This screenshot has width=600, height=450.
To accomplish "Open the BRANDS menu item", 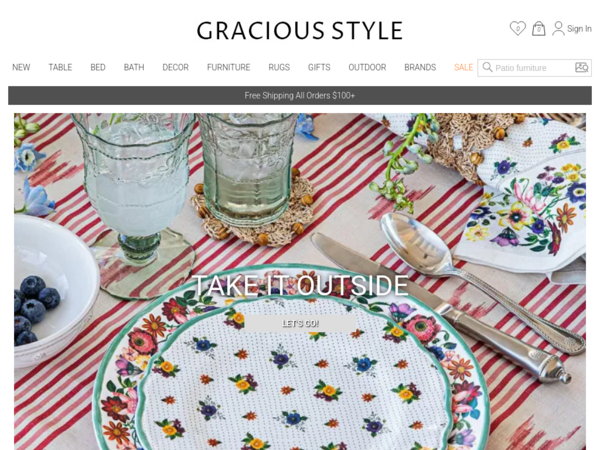I will pyautogui.click(x=420, y=67).
